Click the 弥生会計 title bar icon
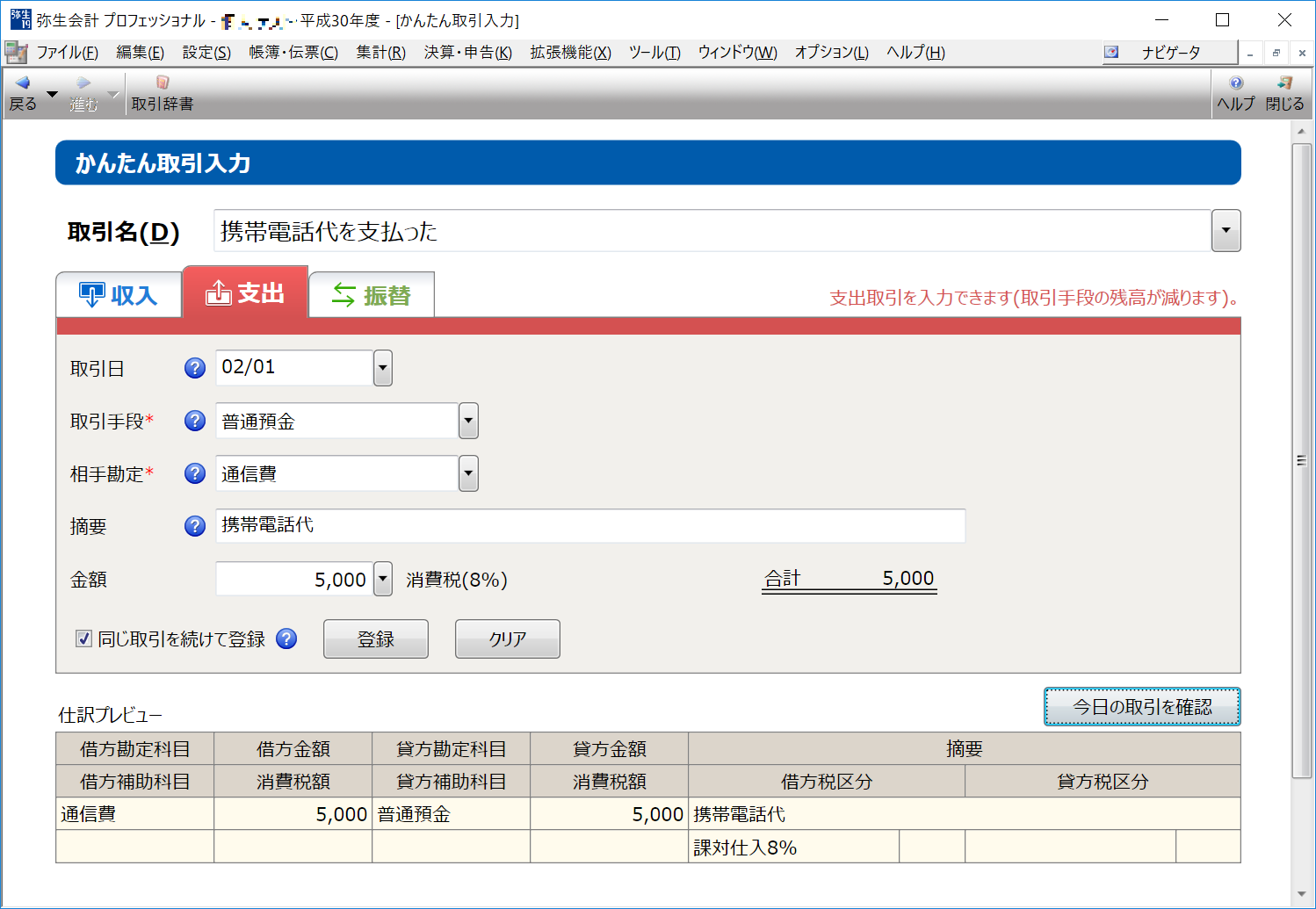Viewport: 1316px width, 909px height. 20,19
